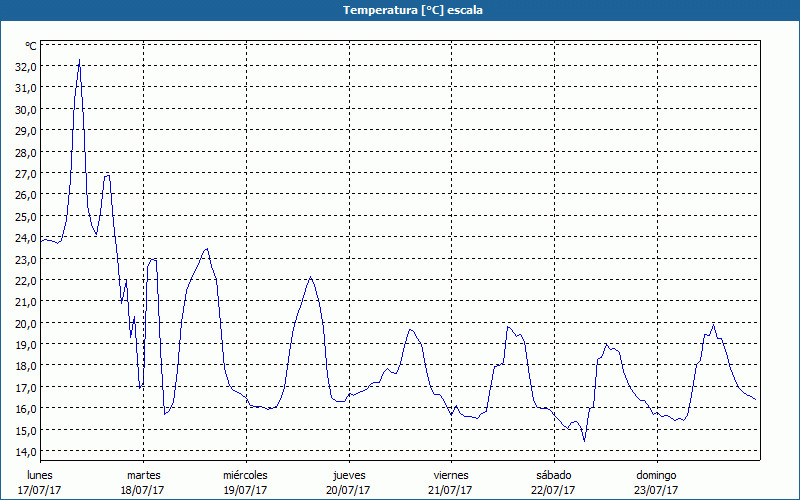Select the "viernes" day label

click(x=451, y=475)
